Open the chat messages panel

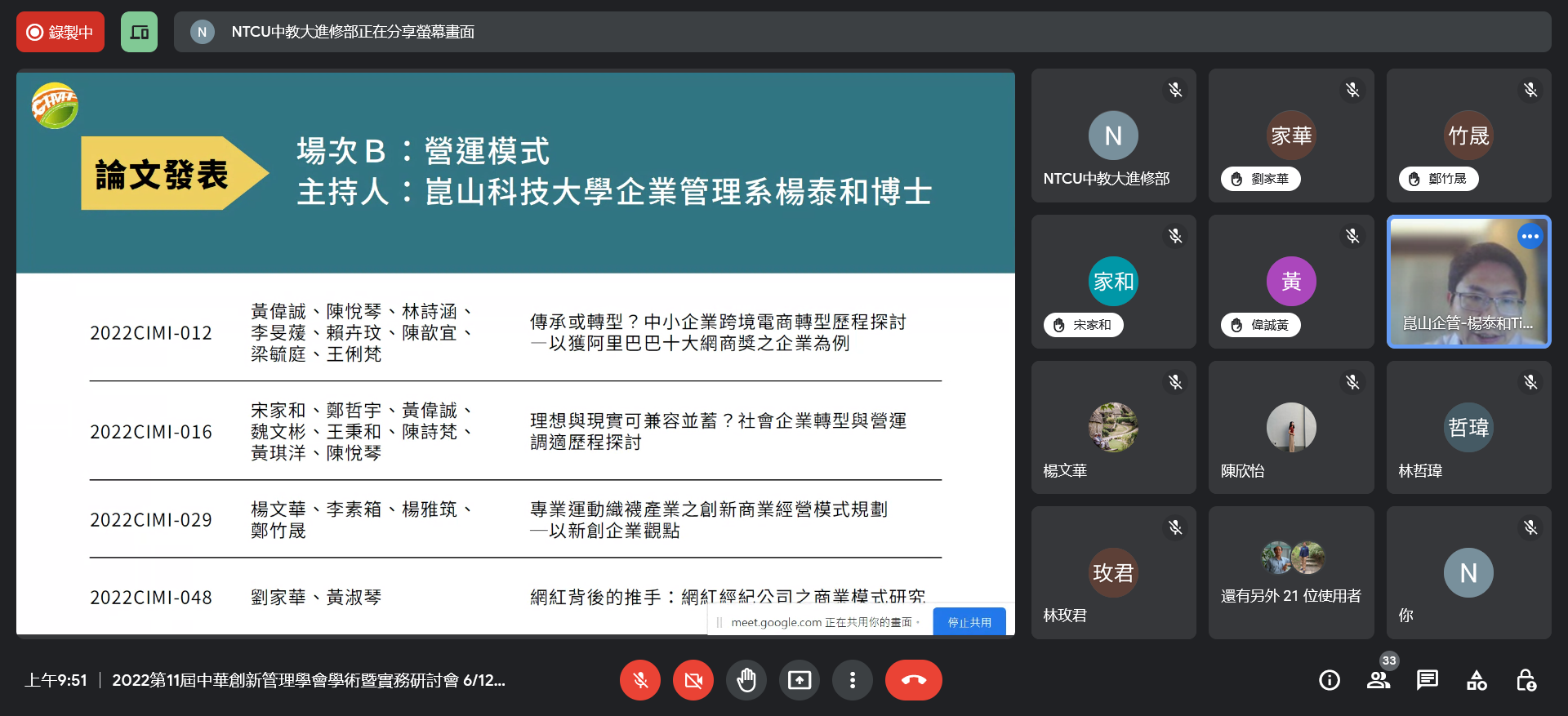click(x=1428, y=680)
